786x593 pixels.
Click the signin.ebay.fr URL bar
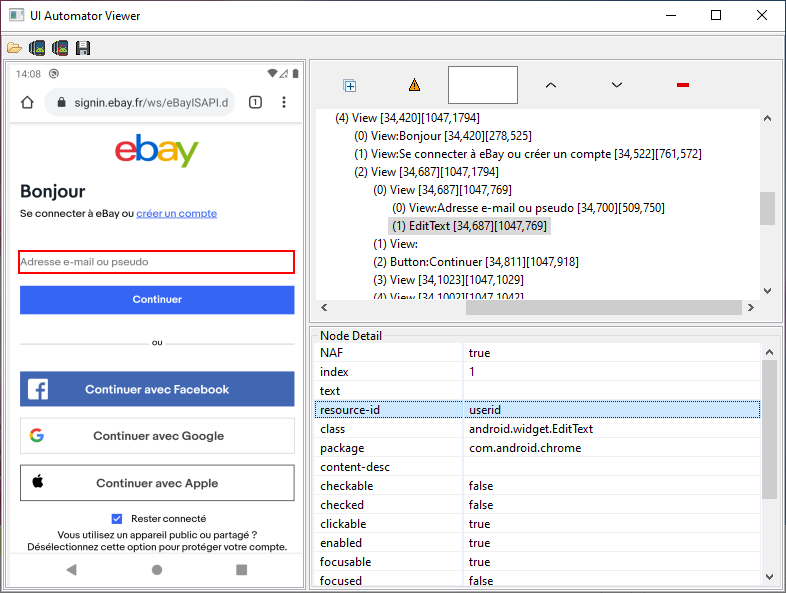click(x=140, y=102)
